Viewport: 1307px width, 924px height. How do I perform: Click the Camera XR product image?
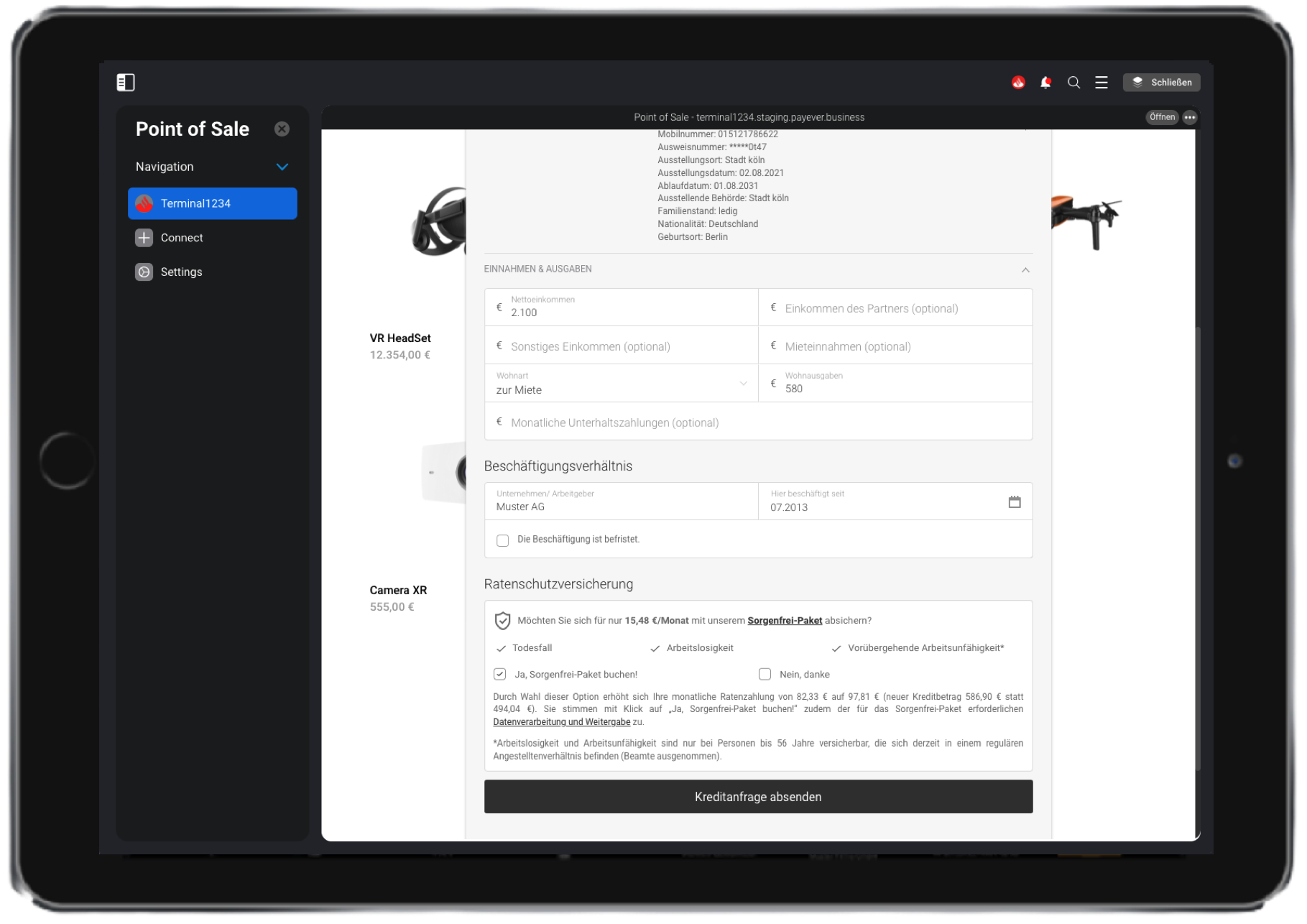[443, 473]
